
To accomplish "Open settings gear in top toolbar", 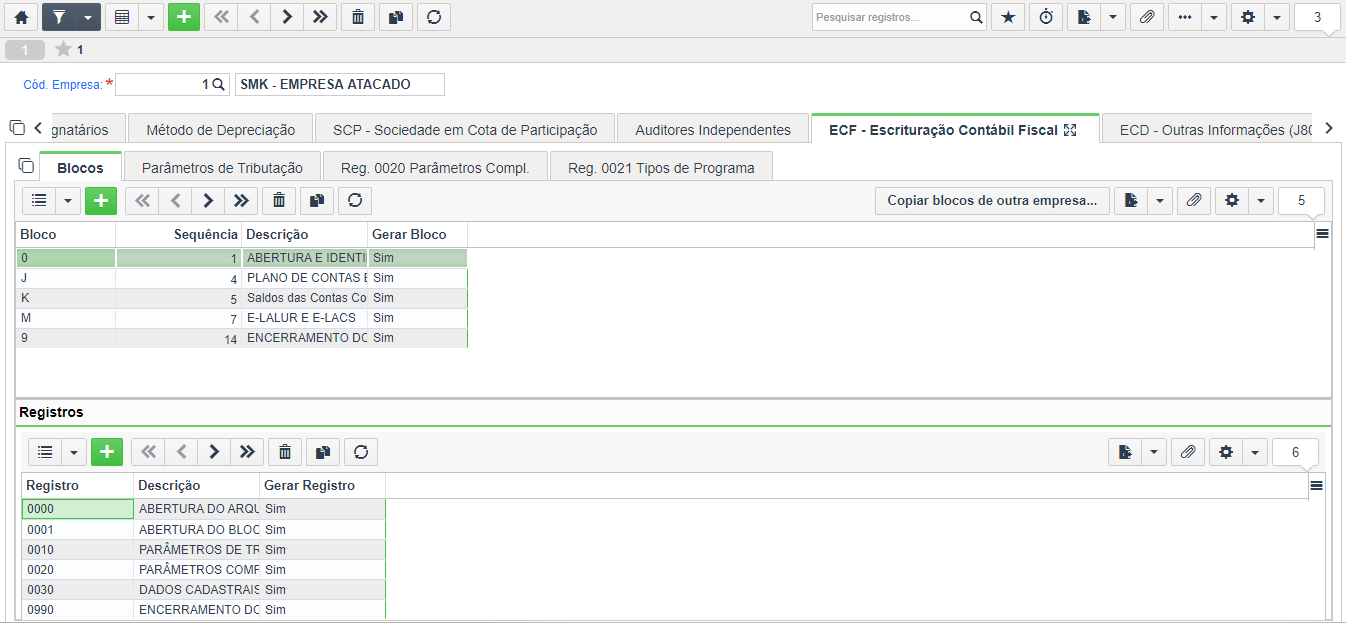I will click(x=1248, y=17).
